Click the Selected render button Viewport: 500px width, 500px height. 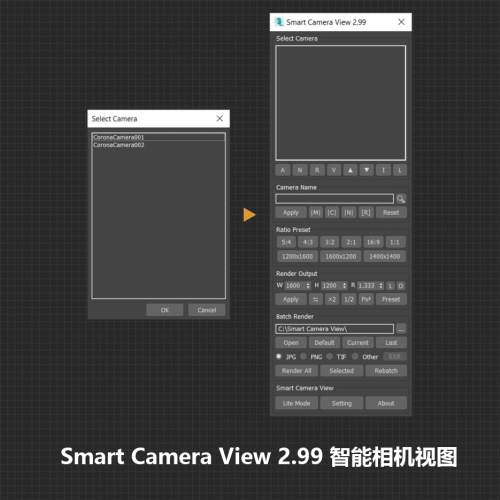pyautogui.click(x=341, y=371)
